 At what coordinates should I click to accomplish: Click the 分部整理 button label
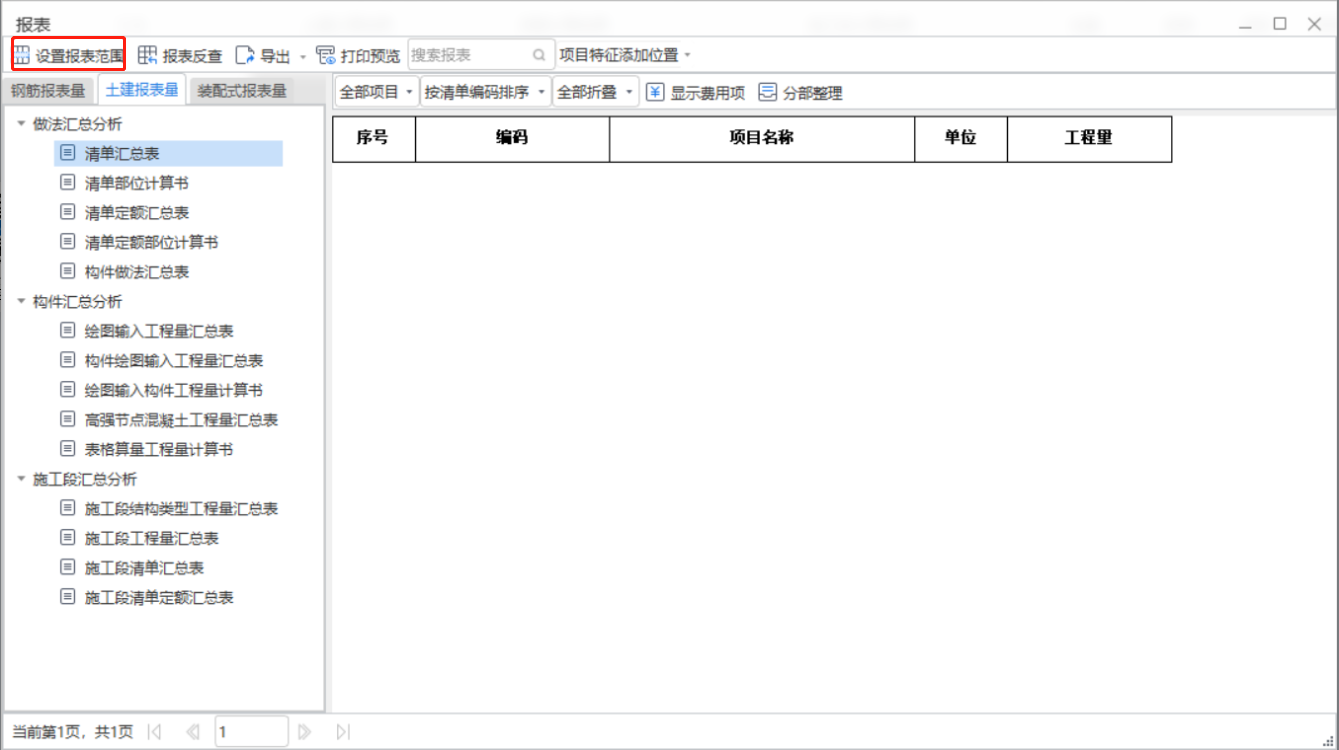point(813,93)
